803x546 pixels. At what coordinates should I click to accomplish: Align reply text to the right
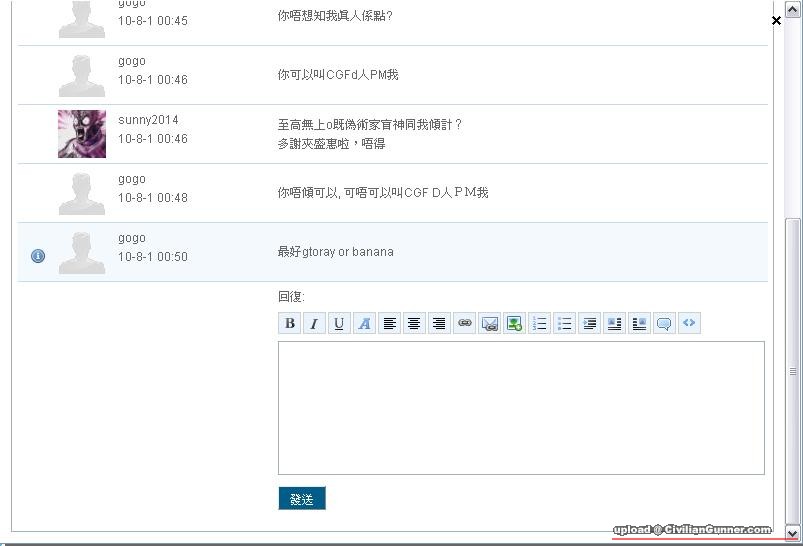[x=438, y=323]
